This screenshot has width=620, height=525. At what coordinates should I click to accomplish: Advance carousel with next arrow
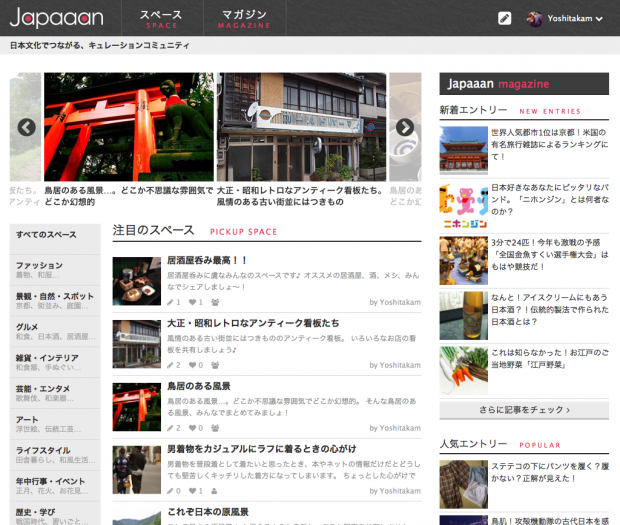click(405, 127)
